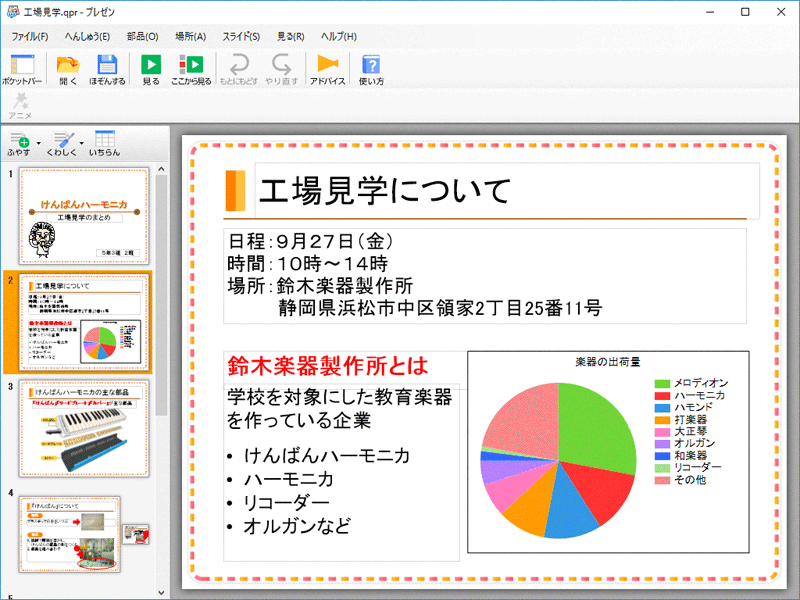Screen dimensions: 800x600
Task: Play from here with ここから見る
Action: coord(191,69)
